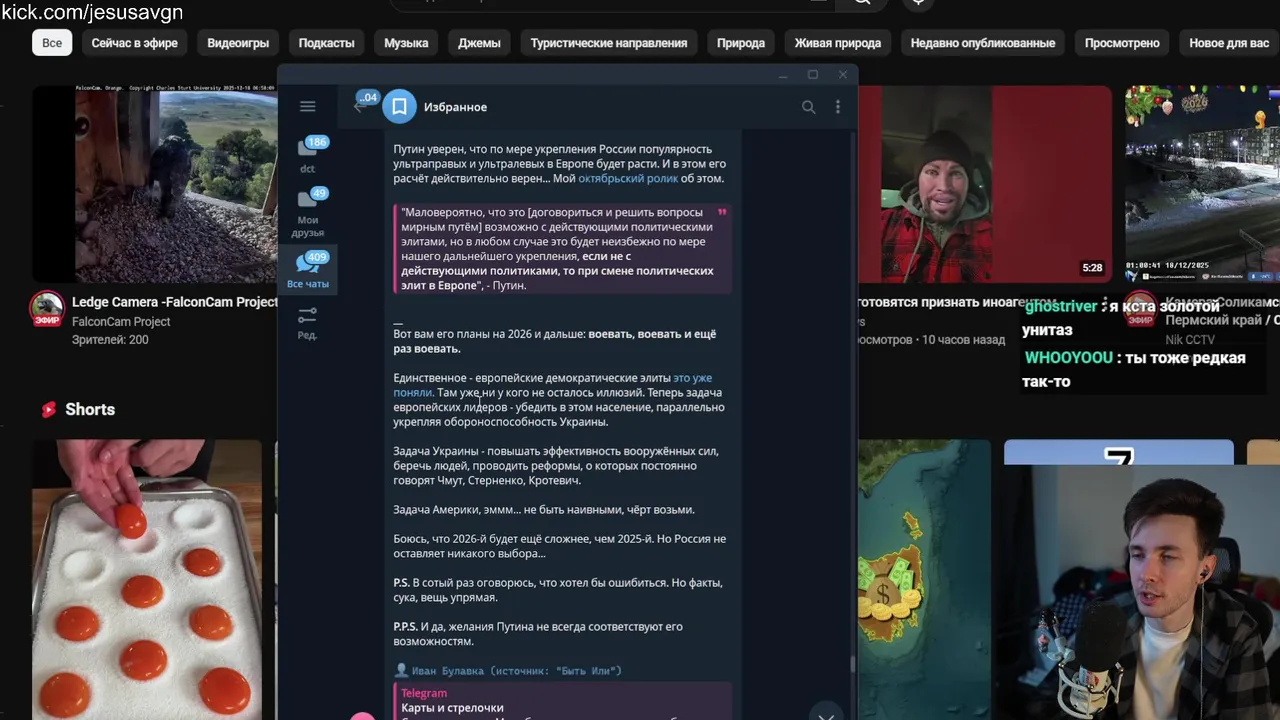Open the Ledge Camera falcon thumbnail
Image resolution: width=1280 pixels, height=720 pixels.
point(155,184)
